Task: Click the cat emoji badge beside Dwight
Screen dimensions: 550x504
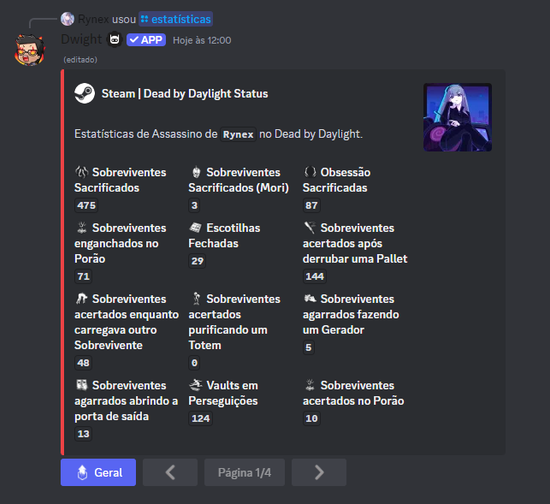Action: [x=114, y=40]
